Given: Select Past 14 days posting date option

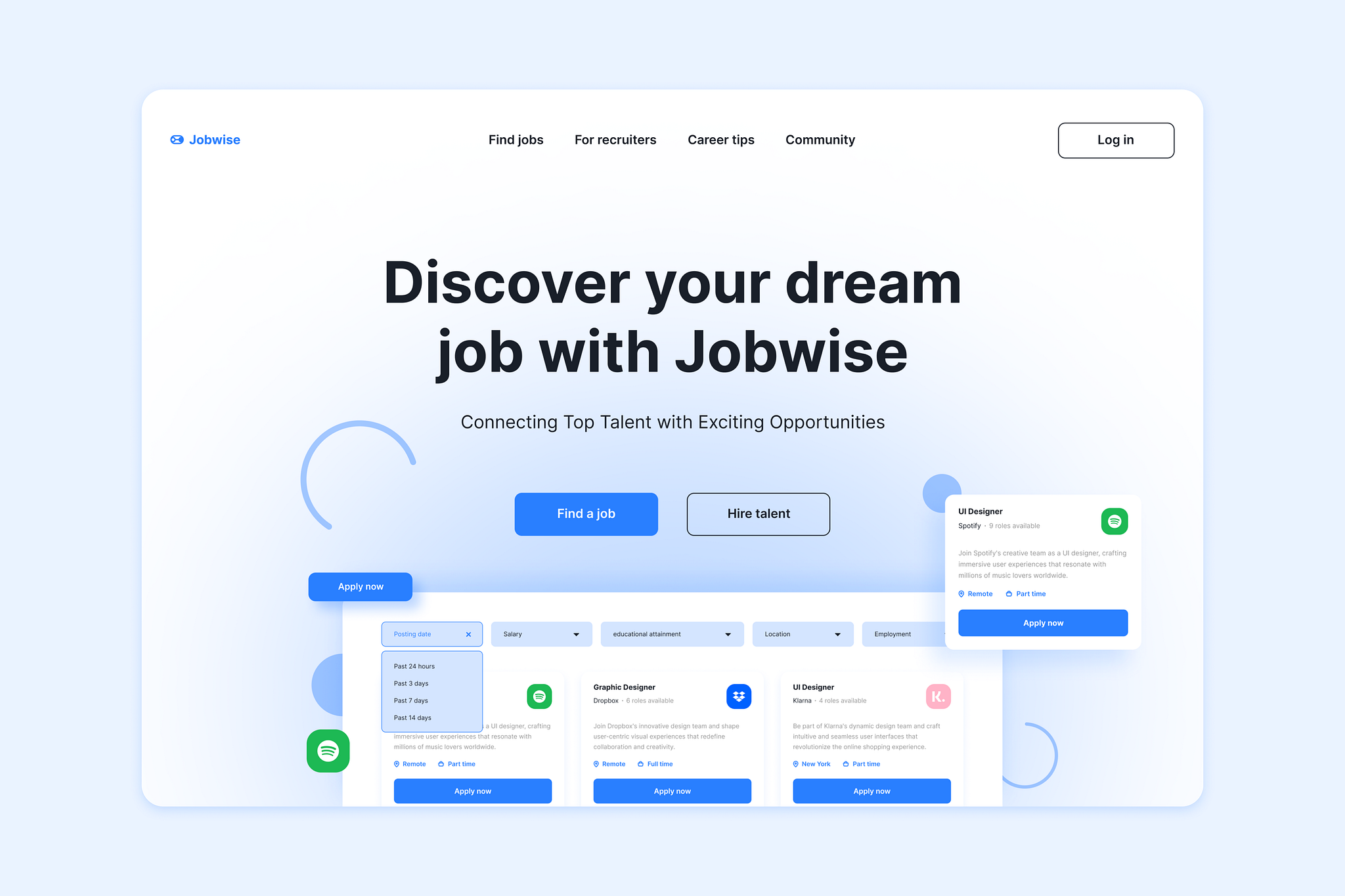Looking at the screenshot, I should pyautogui.click(x=413, y=718).
